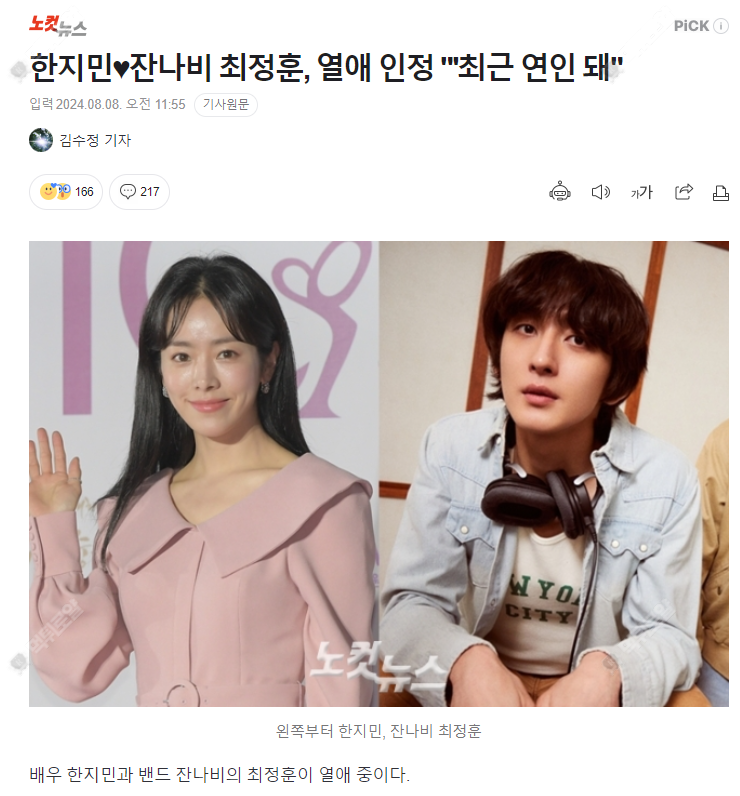Click the PiCK label
The width and height of the screenshot is (740, 796).
[x=691, y=26]
